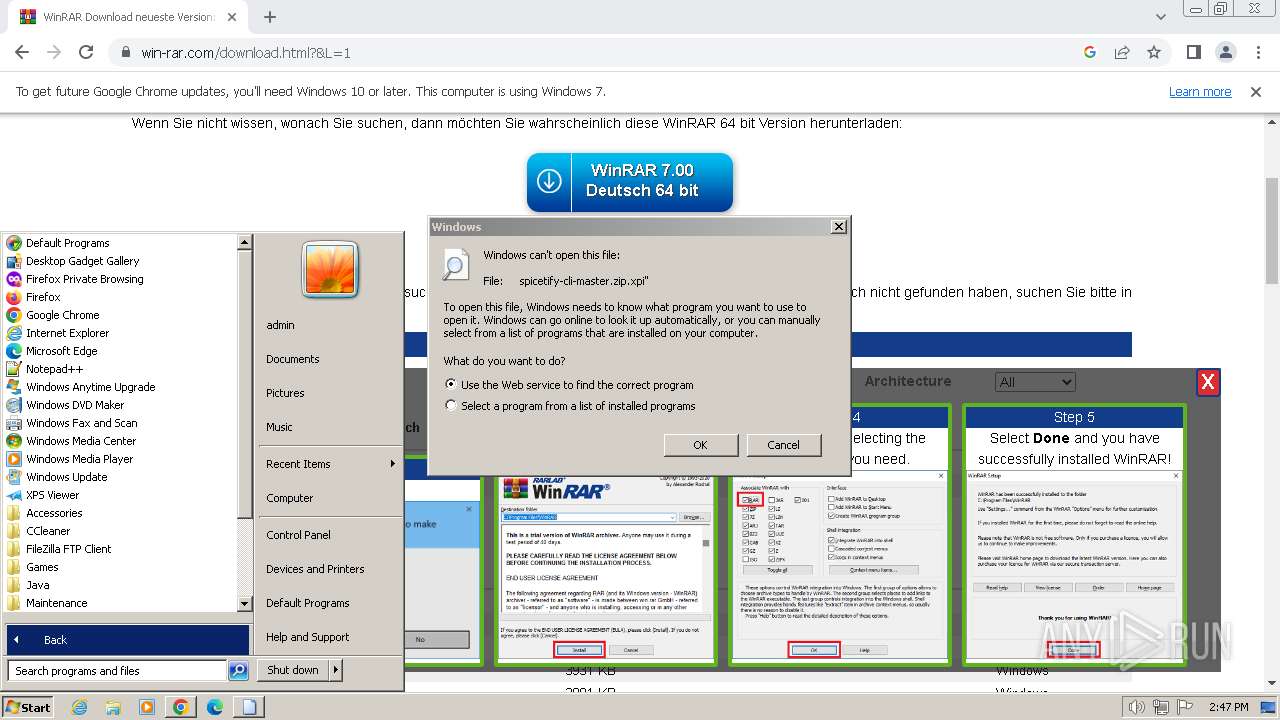Click the Search programs and files field
This screenshot has width=1280, height=720.
(117, 671)
